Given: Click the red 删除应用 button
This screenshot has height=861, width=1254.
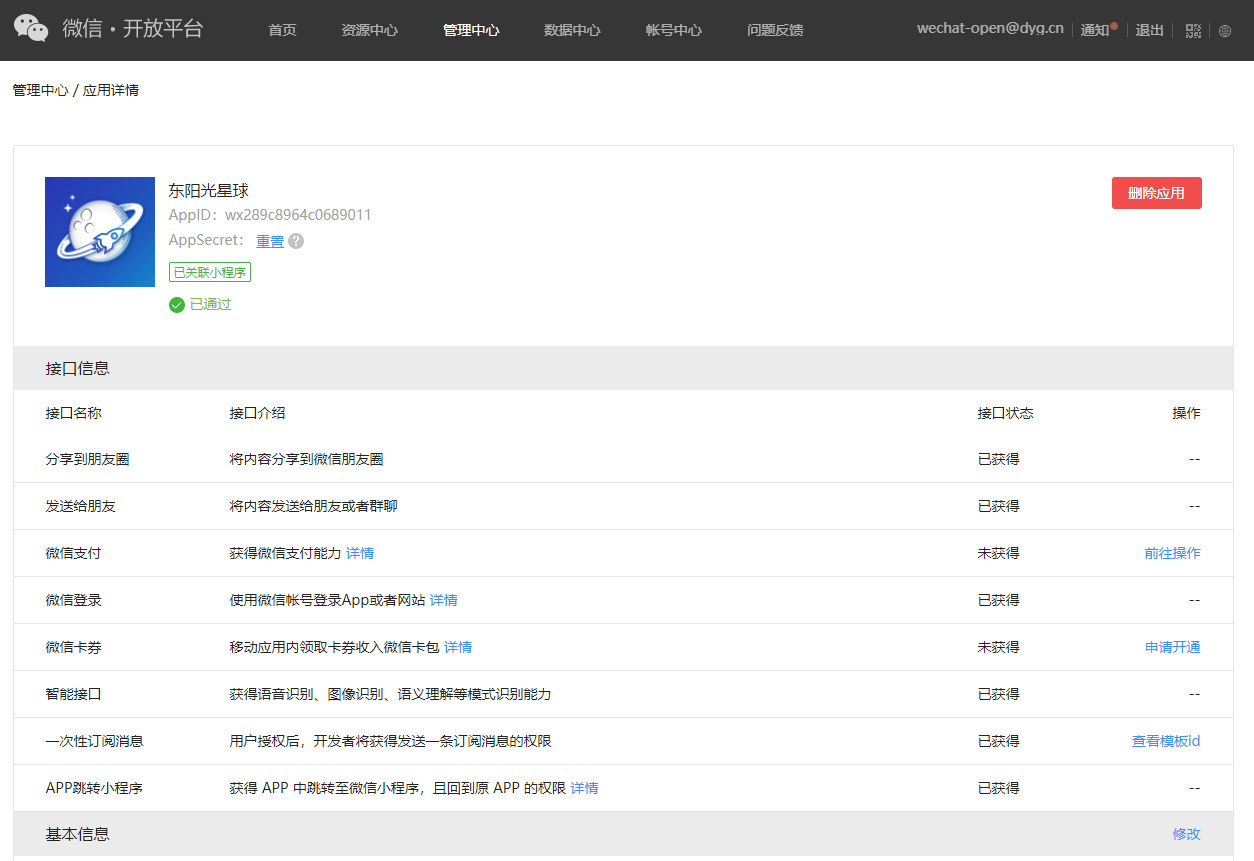Looking at the screenshot, I should tap(1157, 193).
